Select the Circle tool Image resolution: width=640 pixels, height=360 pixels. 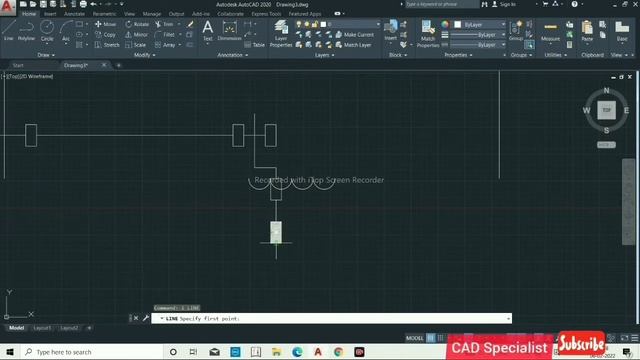point(47,31)
